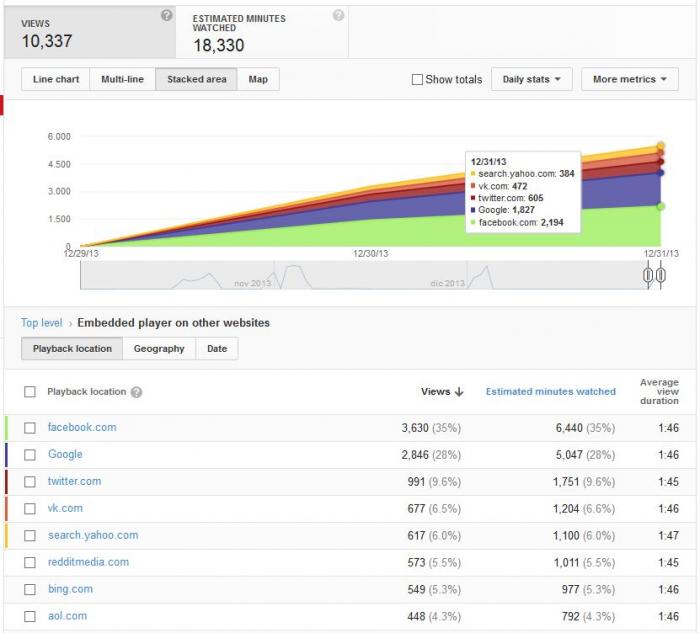Switch to the Map view
700x633 pixels.
point(258,79)
